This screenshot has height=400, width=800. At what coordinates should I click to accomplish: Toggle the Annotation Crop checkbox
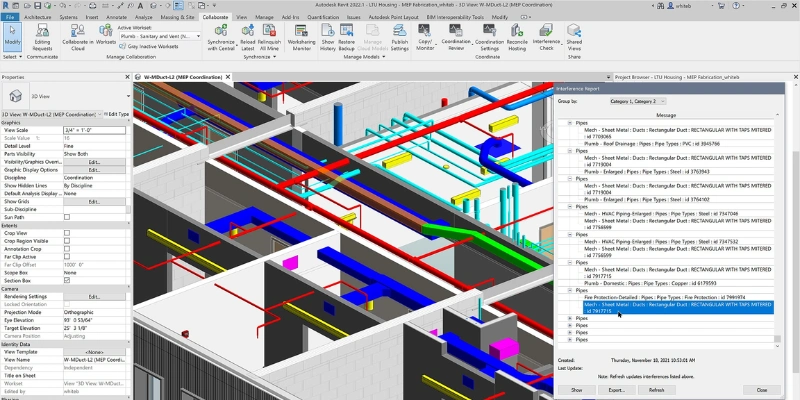[67, 249]
